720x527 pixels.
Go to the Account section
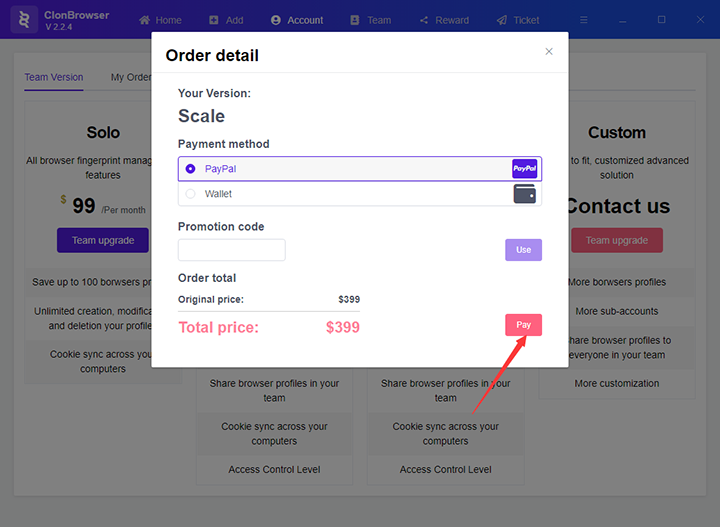(x=297, y=20)
